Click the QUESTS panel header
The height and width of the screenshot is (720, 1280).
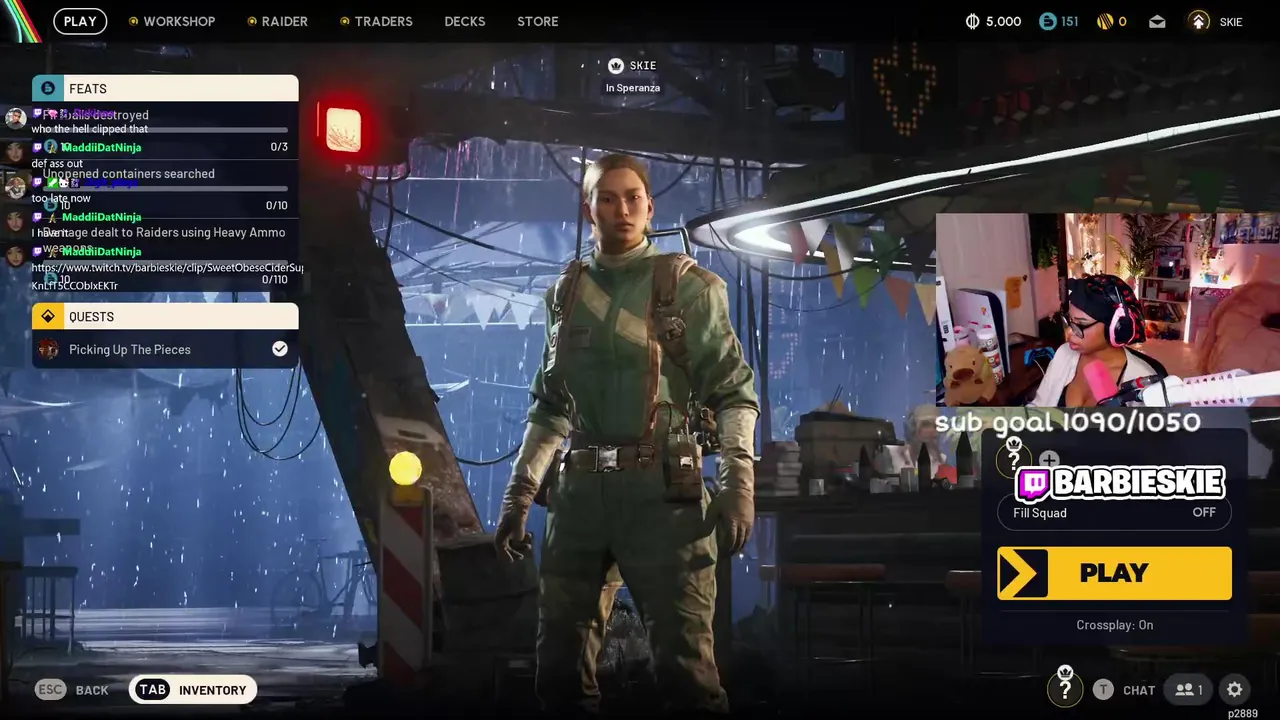point(165,316)
